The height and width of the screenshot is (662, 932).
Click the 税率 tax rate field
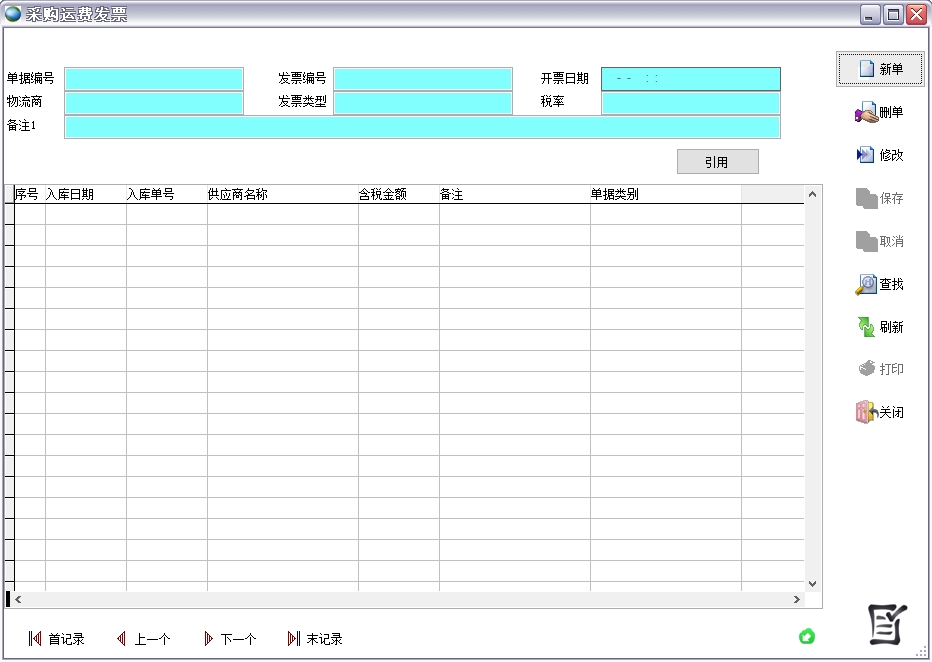point(690,103)
